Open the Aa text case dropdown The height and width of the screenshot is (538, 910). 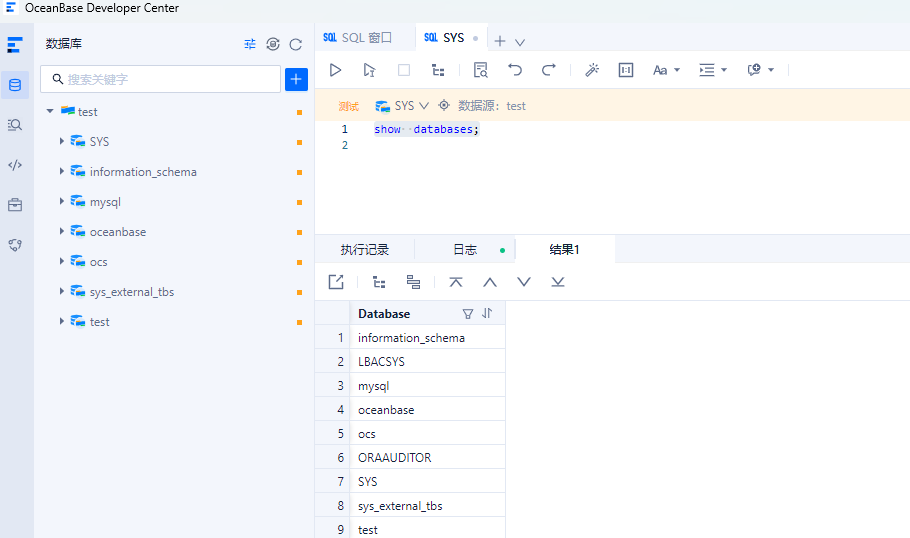[x=666, y=70]
